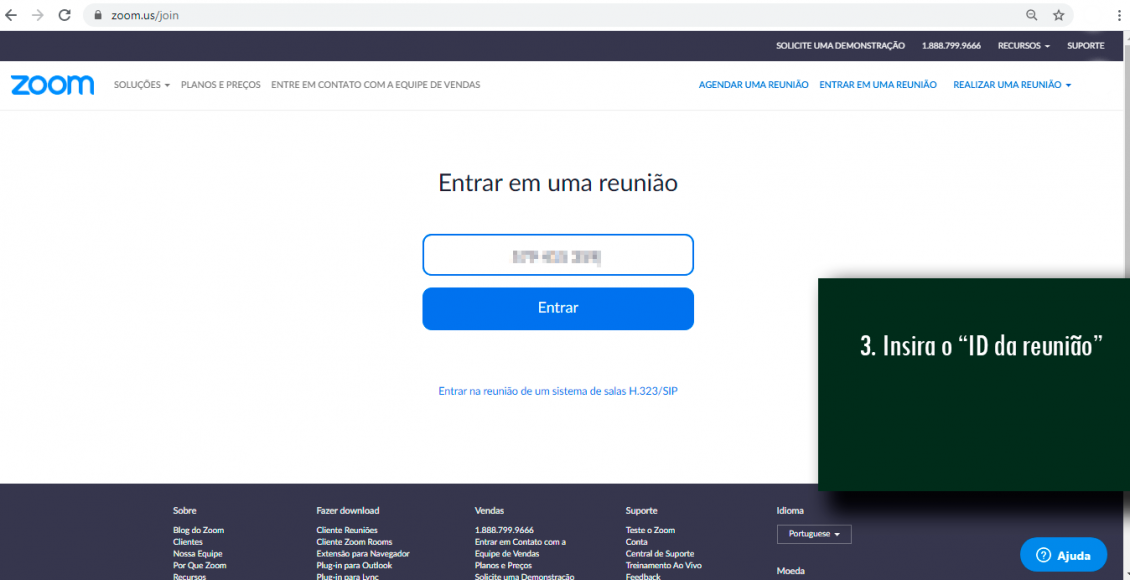The image size is (1130, 580).
Task: Open the Portuguese language dropdown
Action: tap(814, 535)
